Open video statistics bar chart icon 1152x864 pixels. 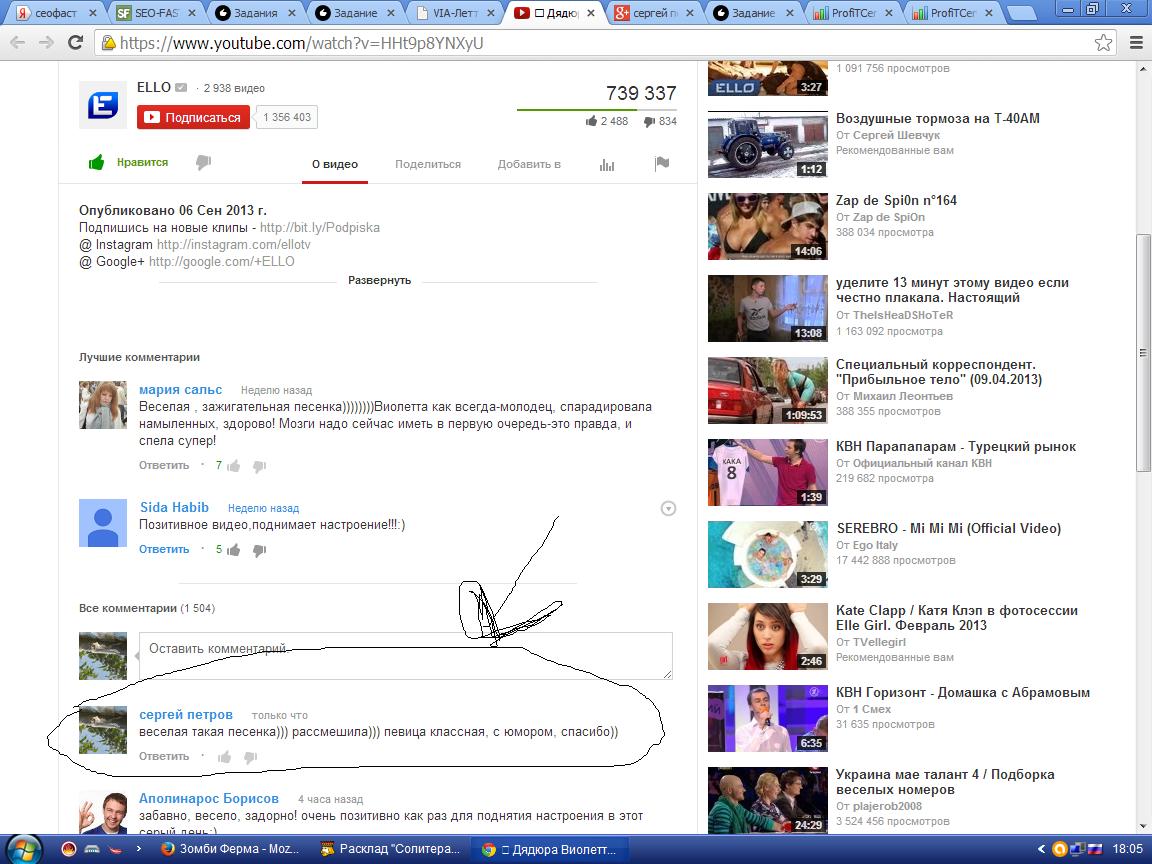606,165
